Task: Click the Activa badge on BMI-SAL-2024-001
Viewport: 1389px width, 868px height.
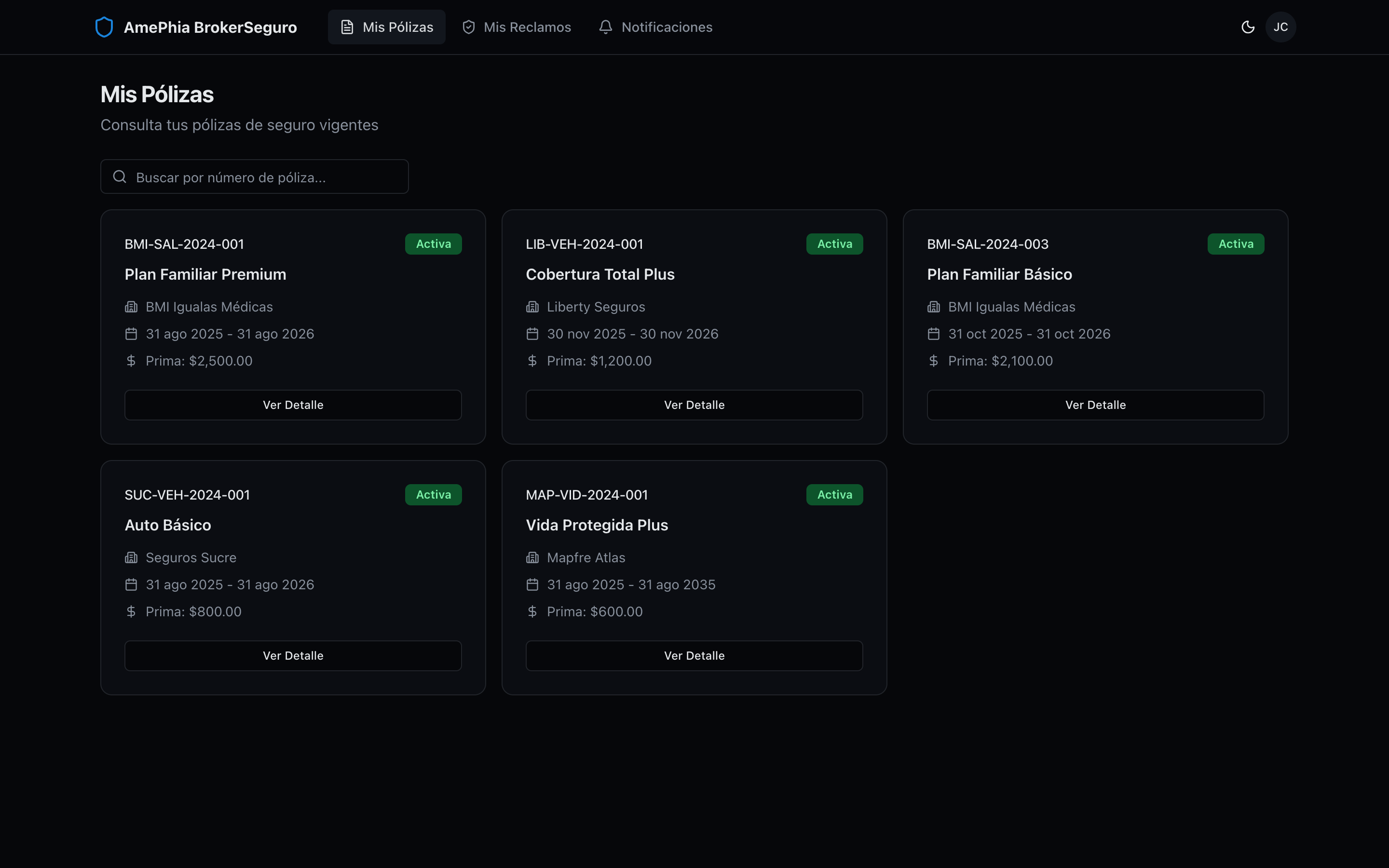Action: 434,244
